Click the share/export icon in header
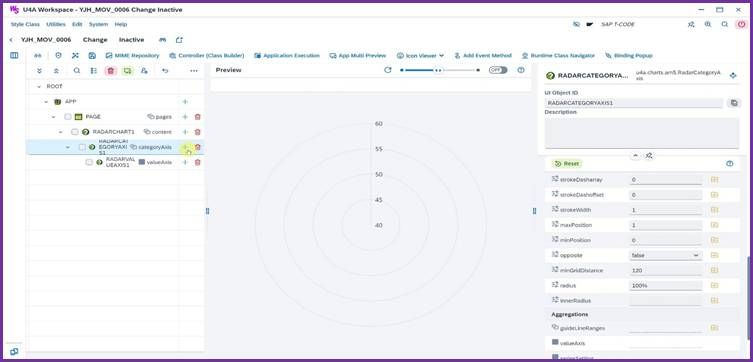This screenshot has width=753, height=362. coord(179,40)
